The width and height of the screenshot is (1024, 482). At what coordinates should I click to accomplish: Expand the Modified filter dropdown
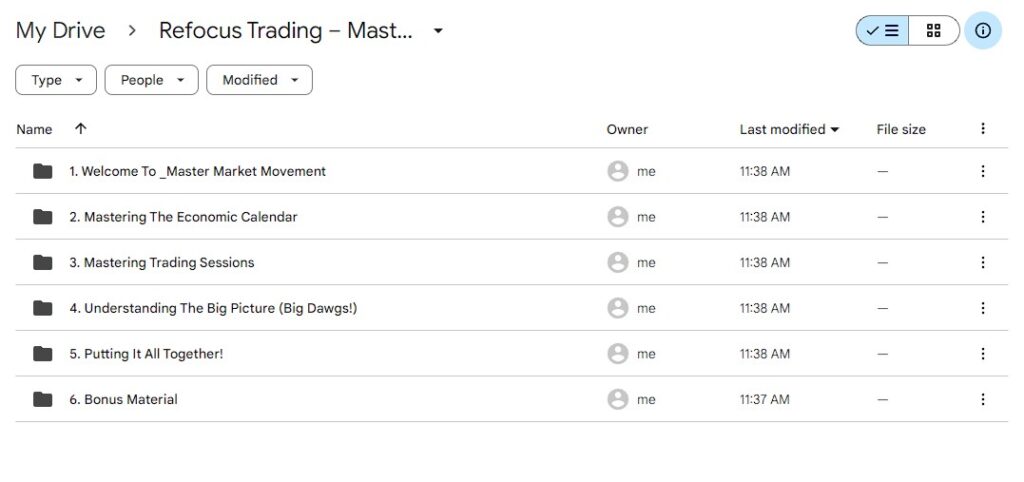[x=259, y=80]
